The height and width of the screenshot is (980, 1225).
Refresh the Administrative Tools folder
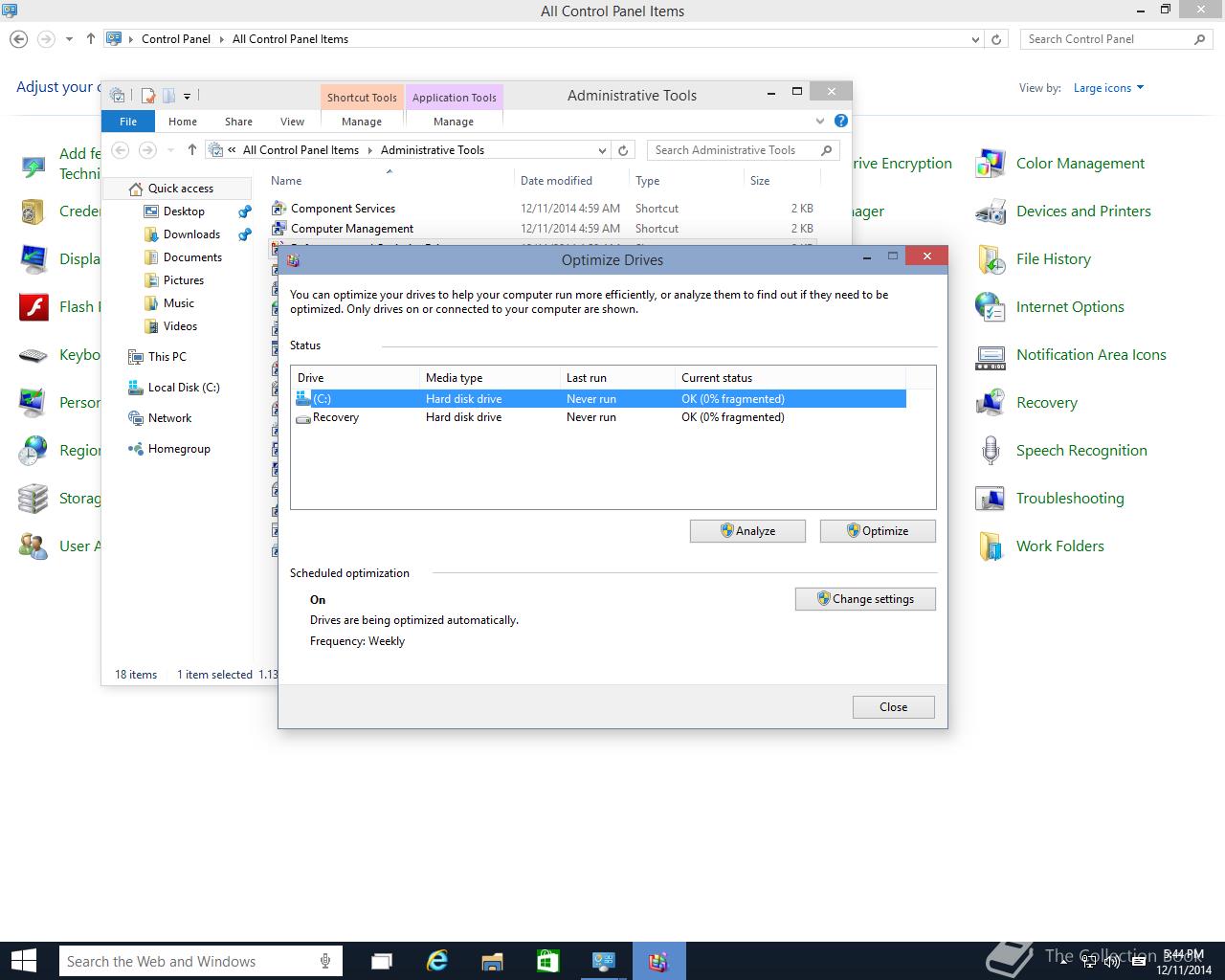(623, 150)
